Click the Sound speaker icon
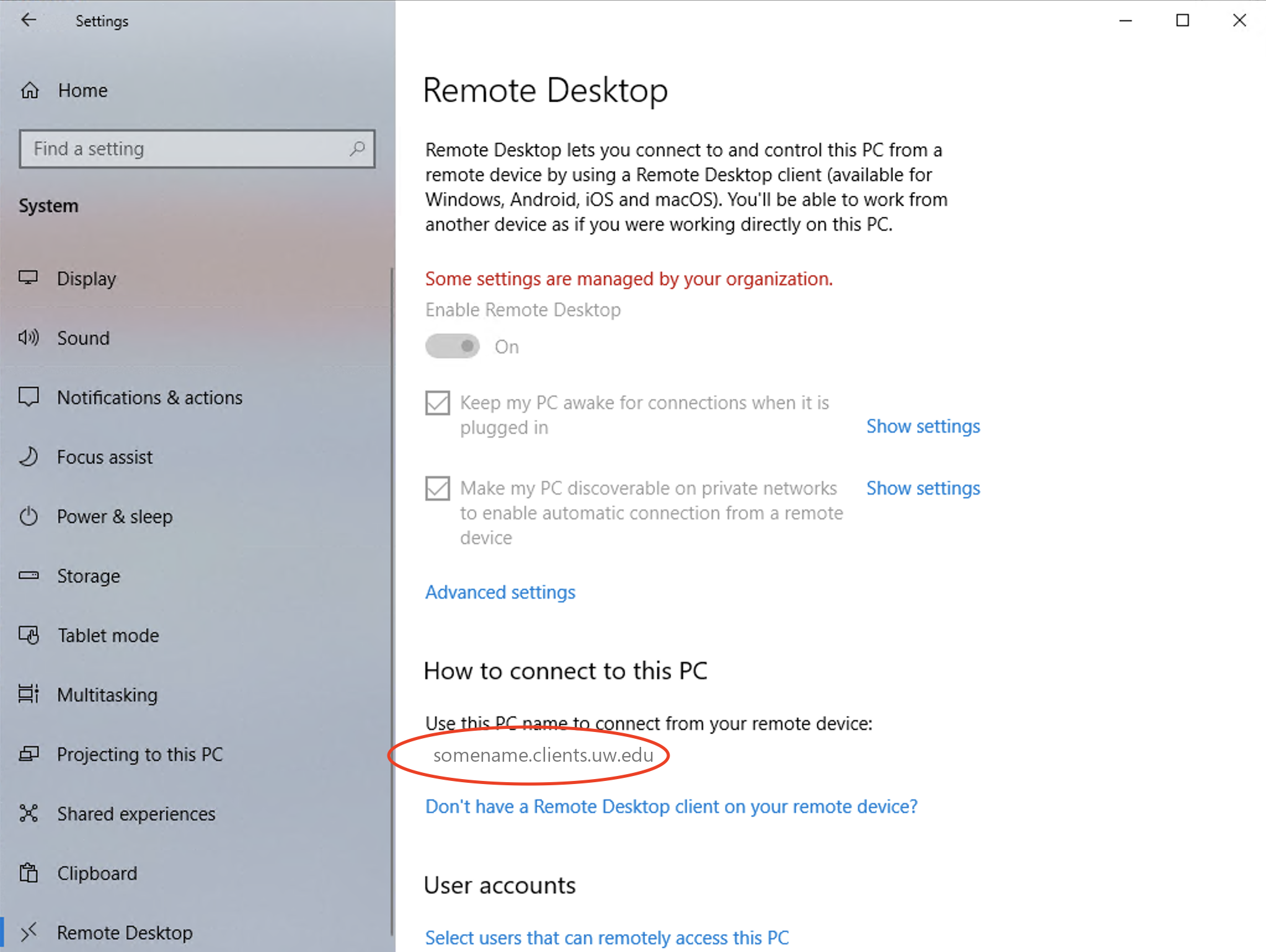Image resolution: width=1266 pixels, height=952 pixels. (x=29, y=337)
